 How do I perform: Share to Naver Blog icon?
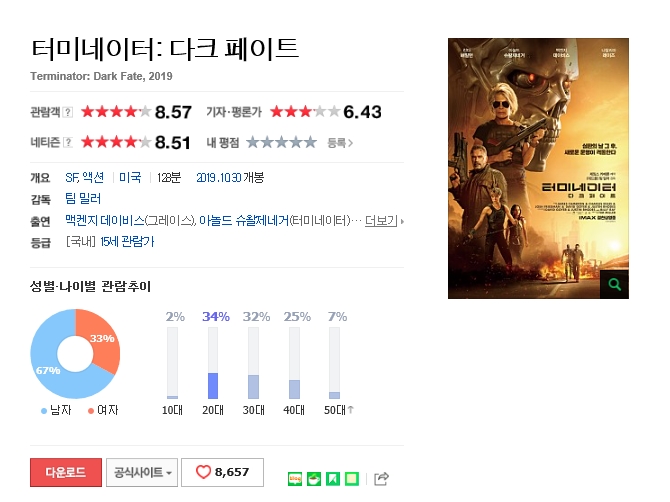click(x=295, y=479)
